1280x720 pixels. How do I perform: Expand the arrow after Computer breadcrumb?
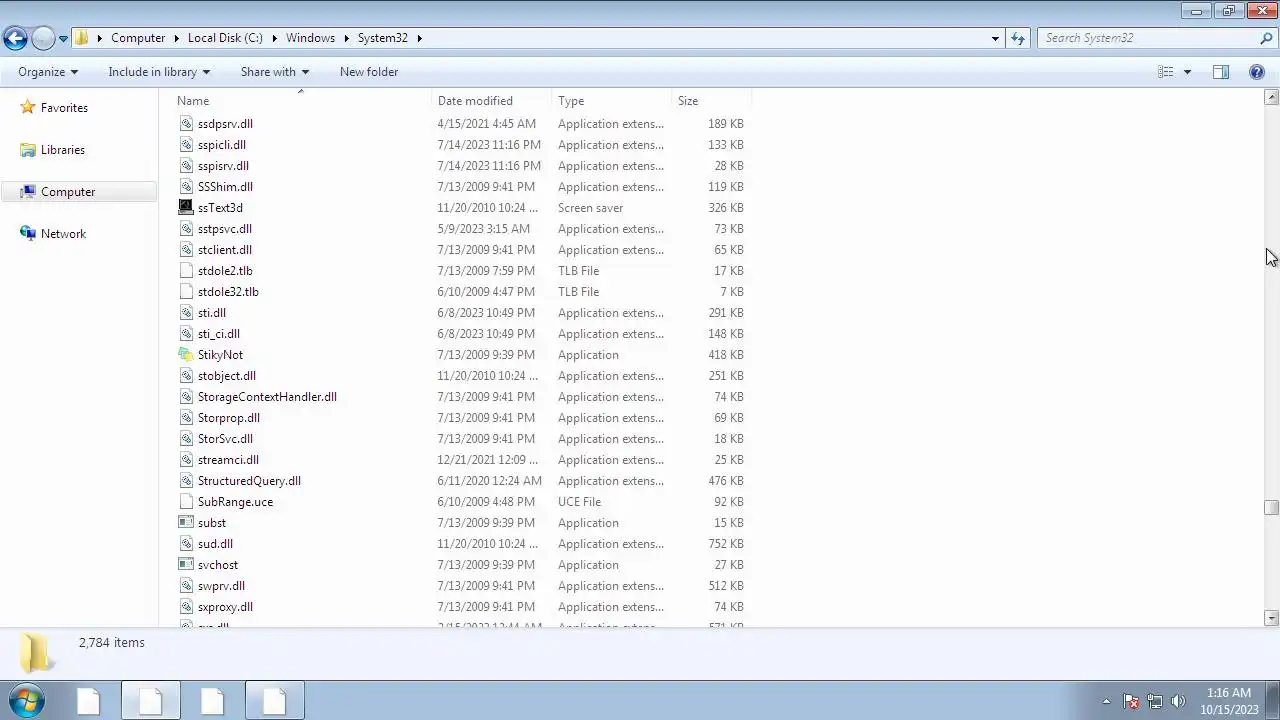point(176,38)
